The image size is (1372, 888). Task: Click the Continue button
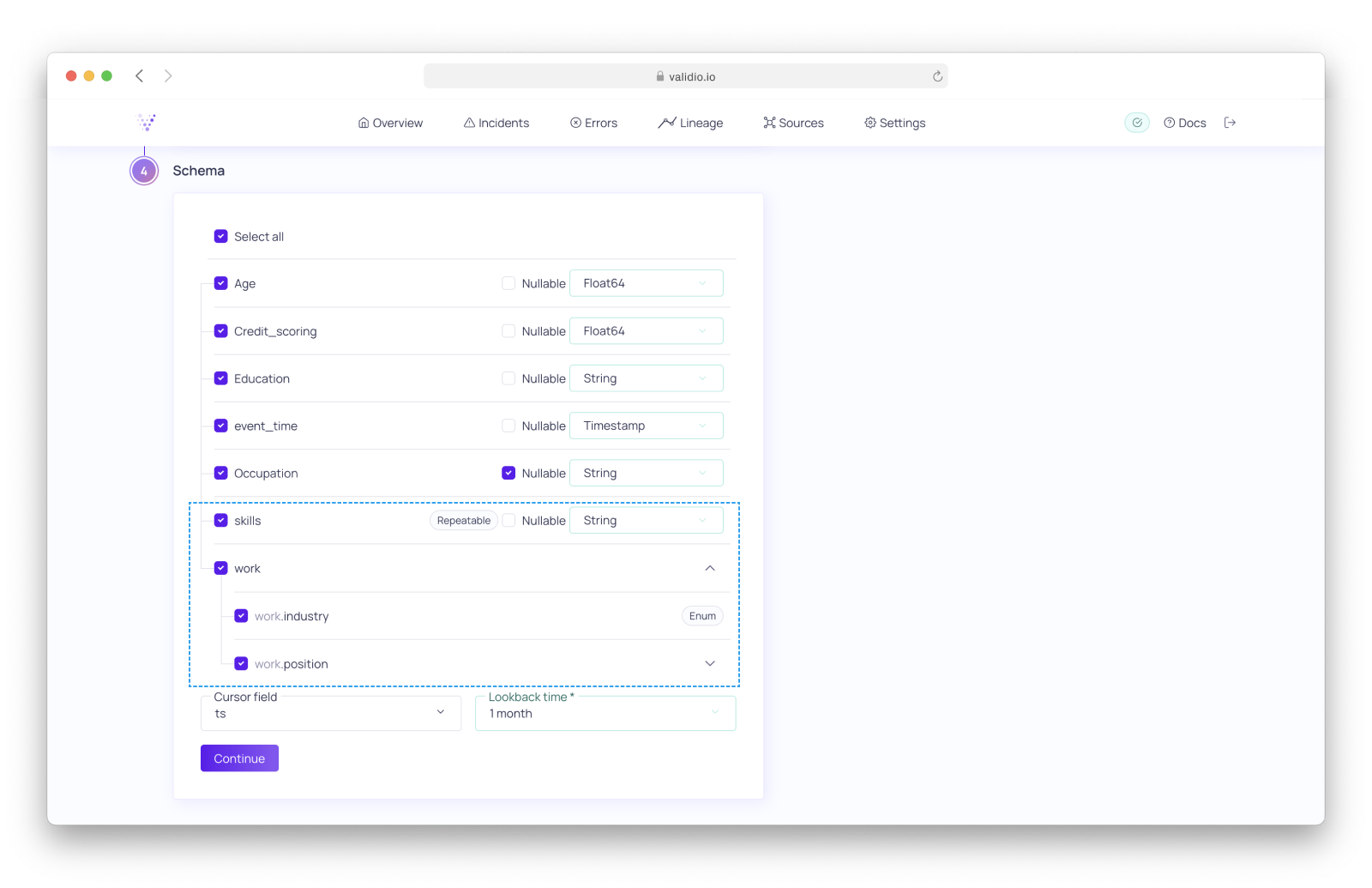point(239,758)
